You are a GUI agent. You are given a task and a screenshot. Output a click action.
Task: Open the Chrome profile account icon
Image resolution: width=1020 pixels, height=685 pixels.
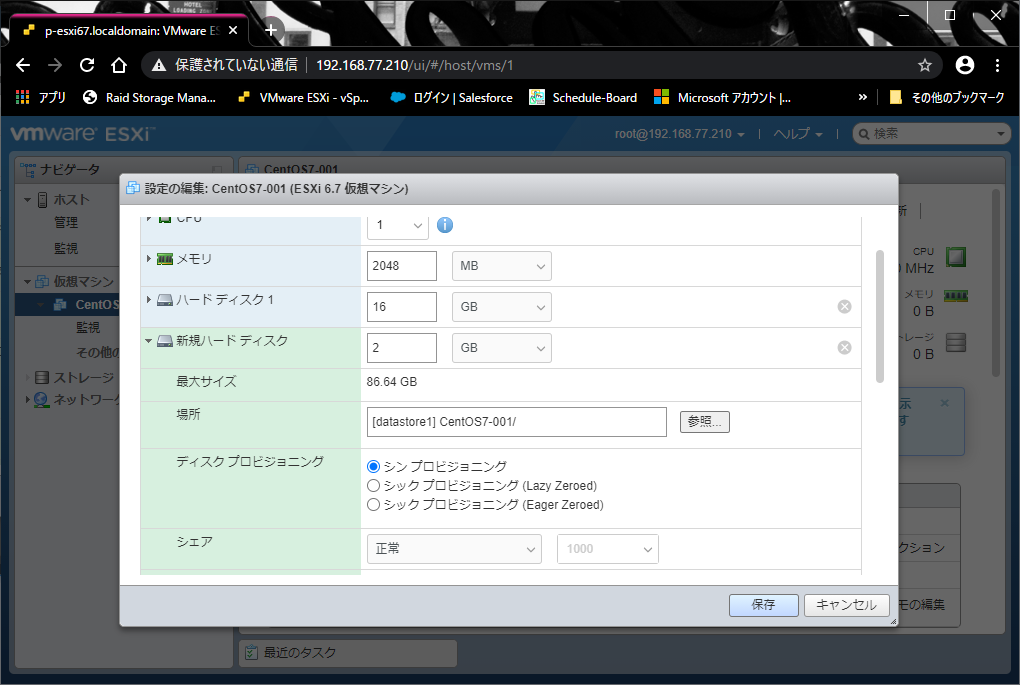point(965,65)
